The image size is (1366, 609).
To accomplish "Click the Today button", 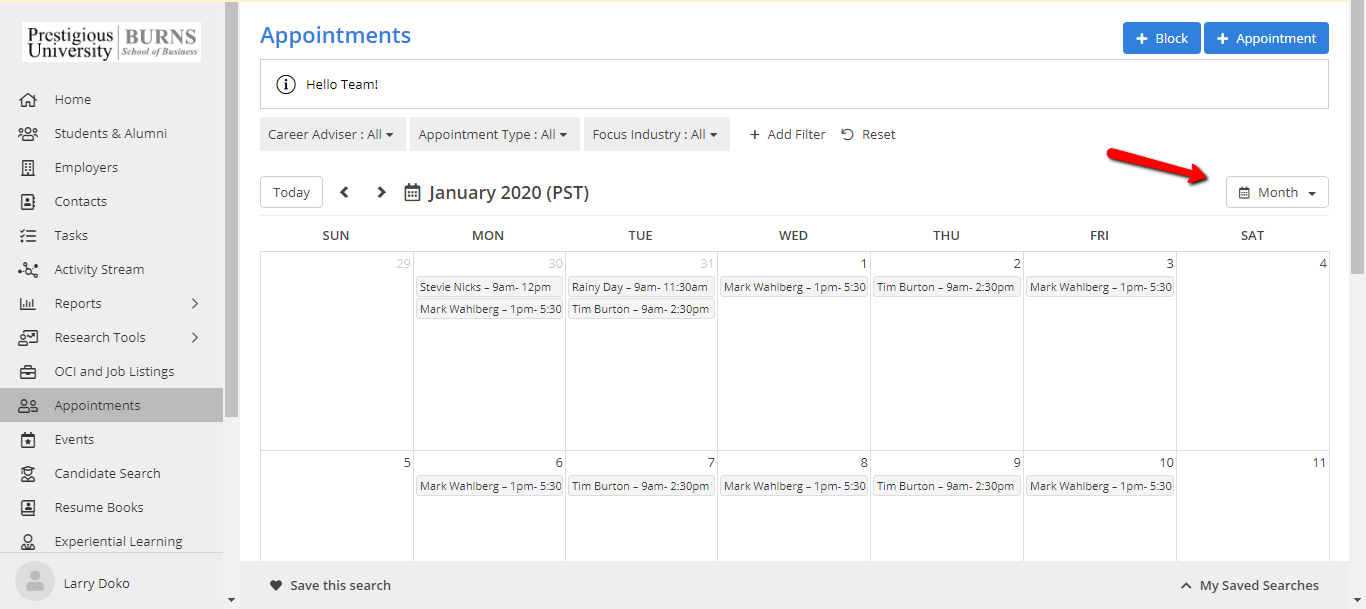I will click(x=291, y=192).
